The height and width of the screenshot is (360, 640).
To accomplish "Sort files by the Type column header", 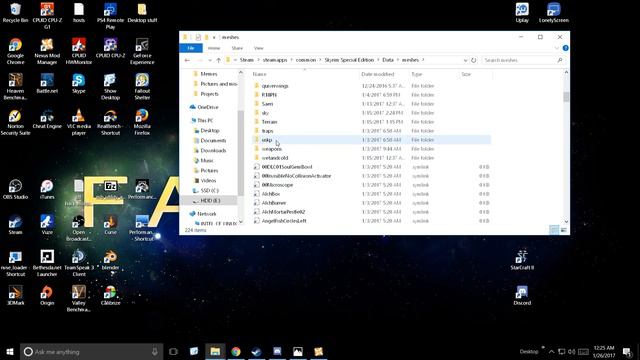I will [x=417, y=74].
